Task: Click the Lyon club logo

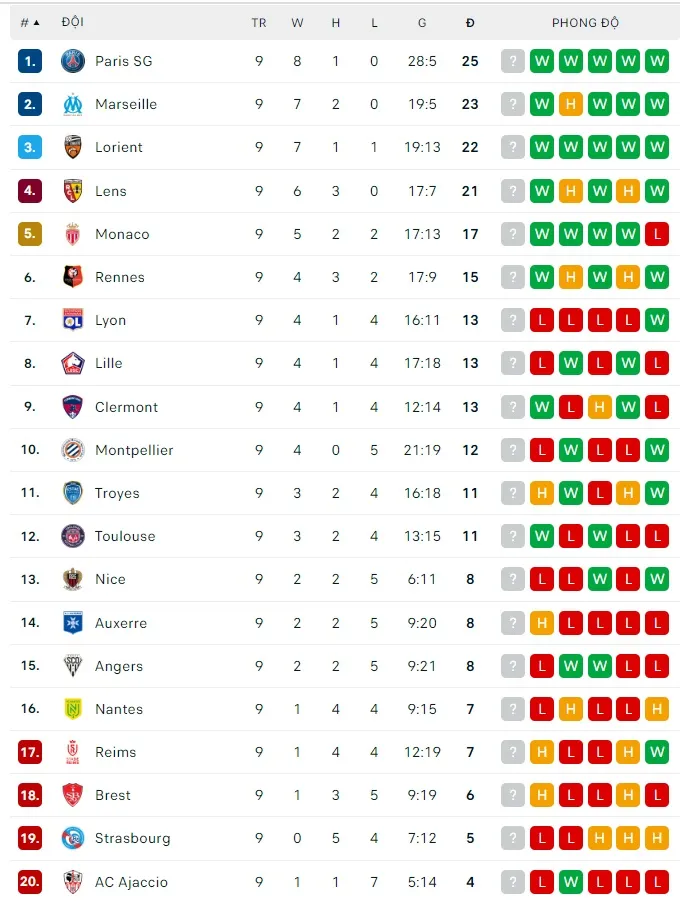Action: point(72,320)
